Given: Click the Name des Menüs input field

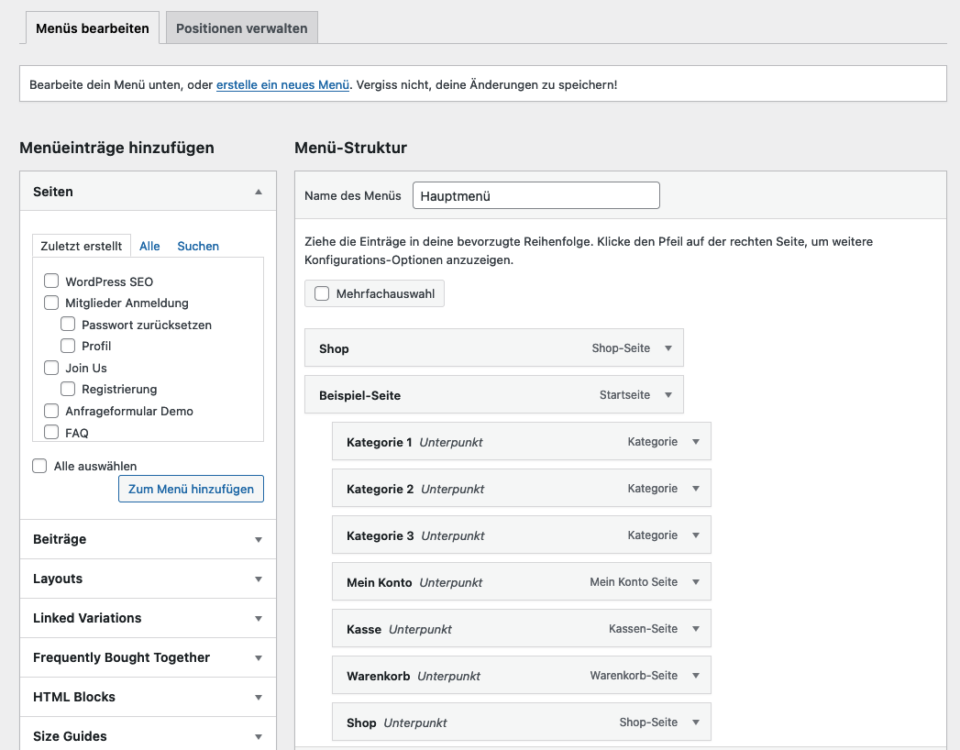Looking at the screenshot, I should point(536,195).
